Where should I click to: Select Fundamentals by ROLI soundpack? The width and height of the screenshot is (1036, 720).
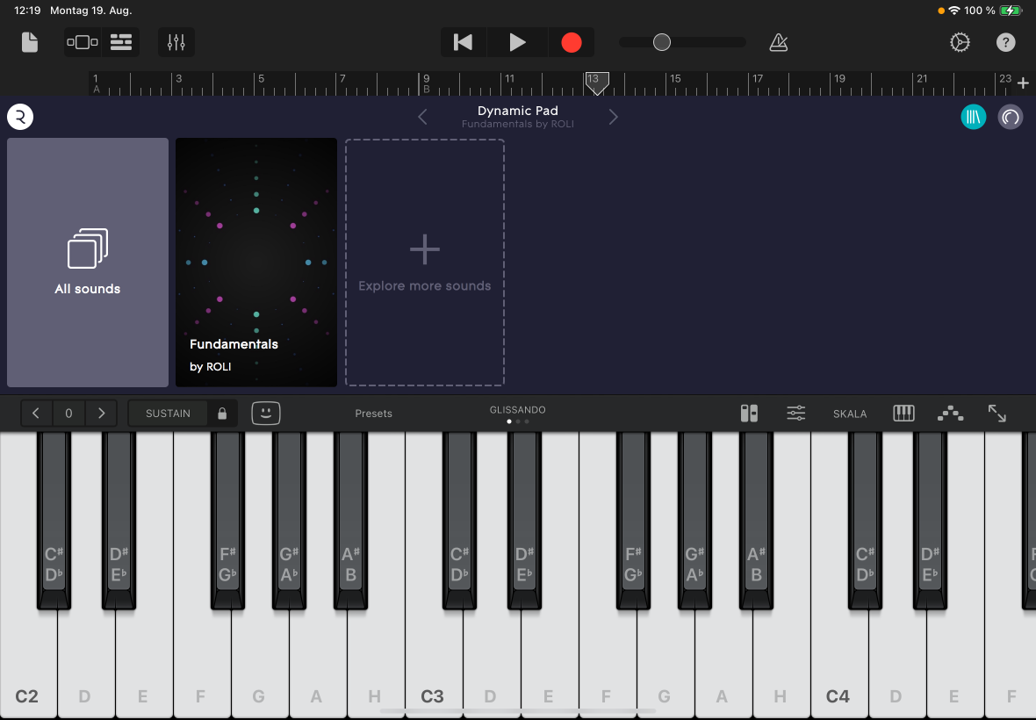click(256, 262)
